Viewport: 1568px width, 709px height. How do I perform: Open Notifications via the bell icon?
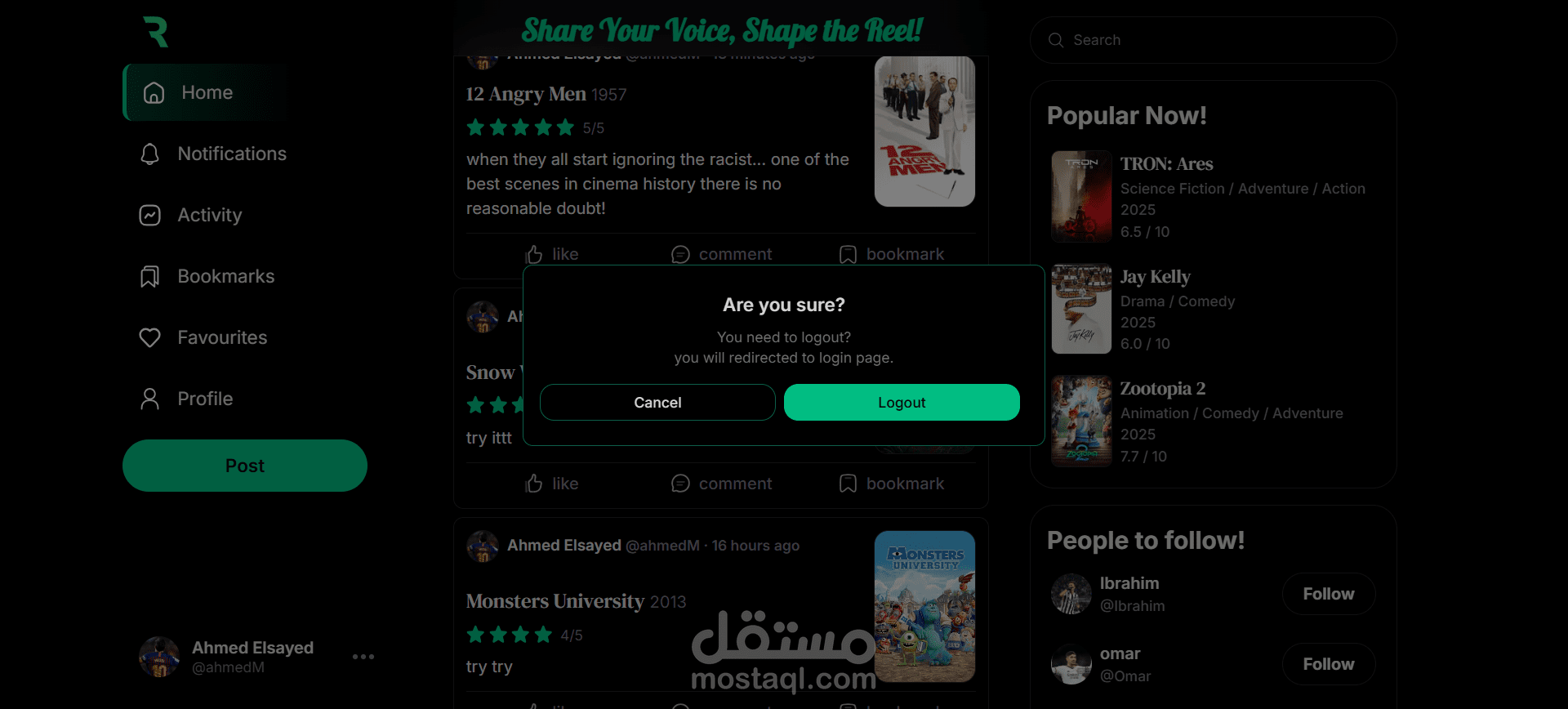149,154
